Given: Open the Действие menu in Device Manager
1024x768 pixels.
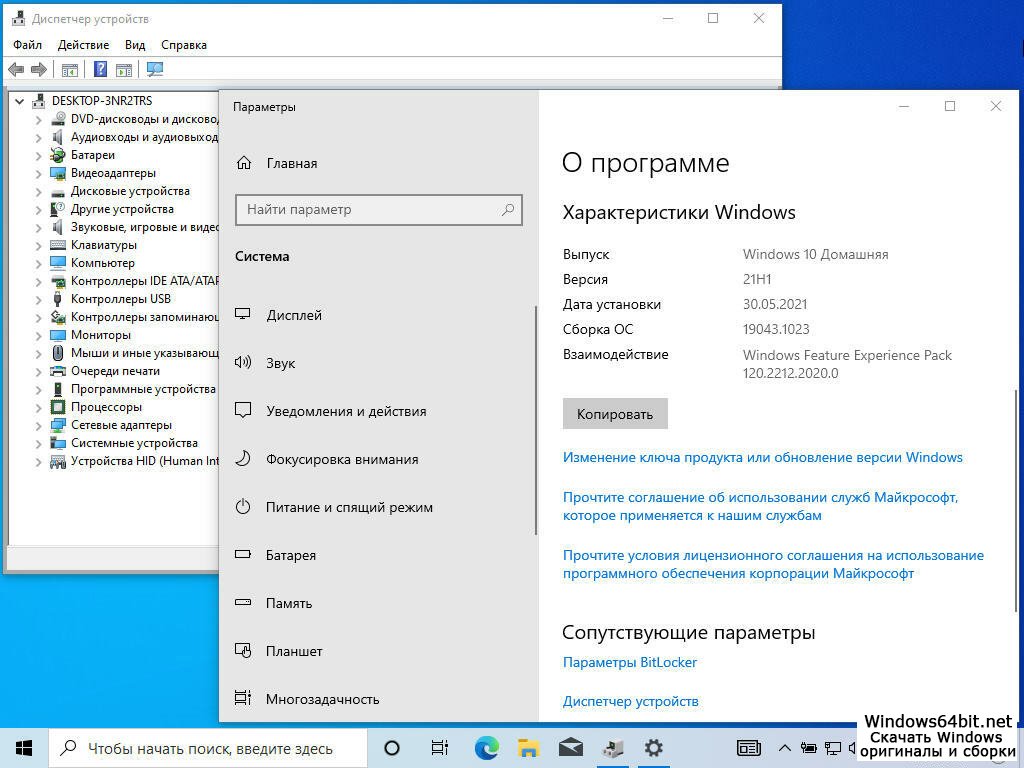Looking at the screenshot, I should pyautogui.click(x=83, y=44).
